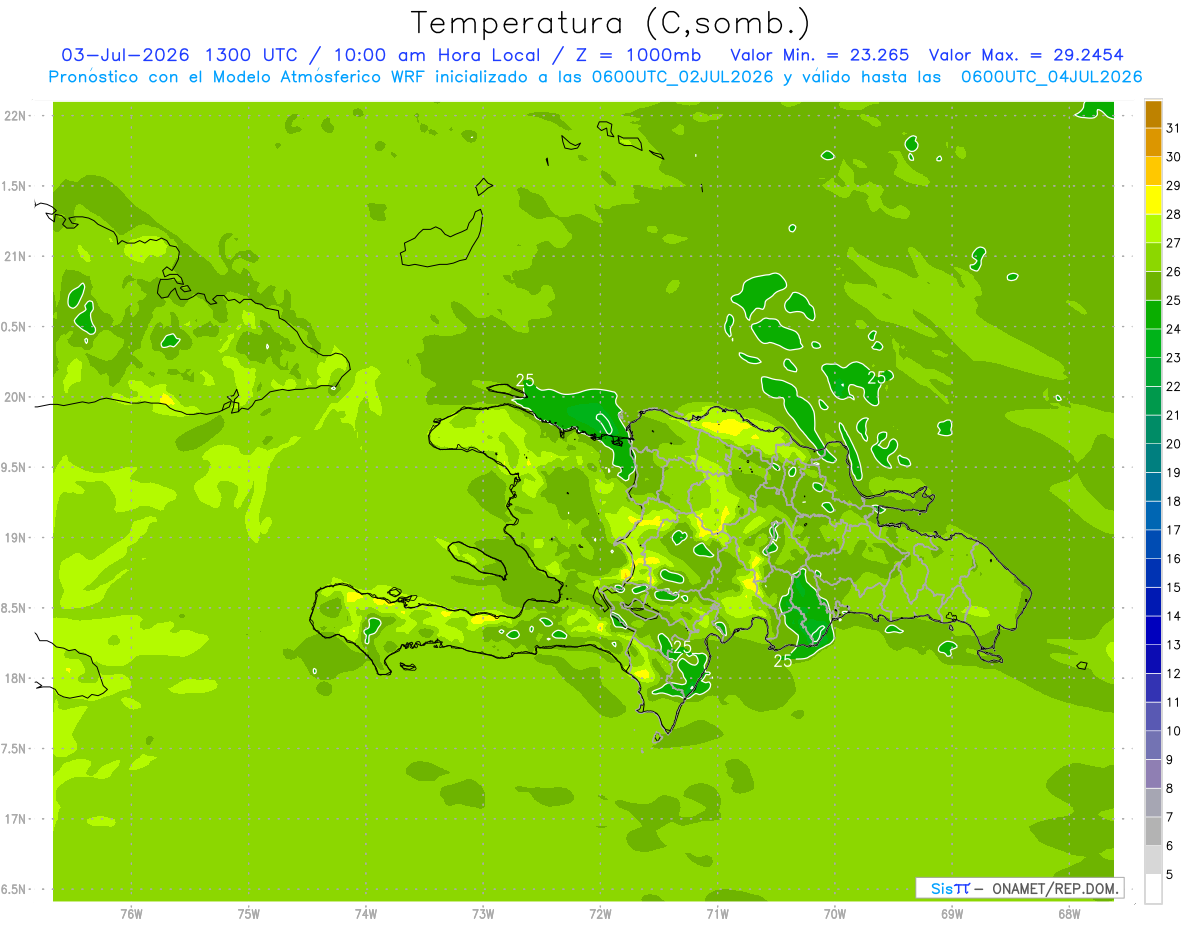
Task: Select the 0600UTC_04JUL2026 valid-until time
Action: click(1051, 77)
